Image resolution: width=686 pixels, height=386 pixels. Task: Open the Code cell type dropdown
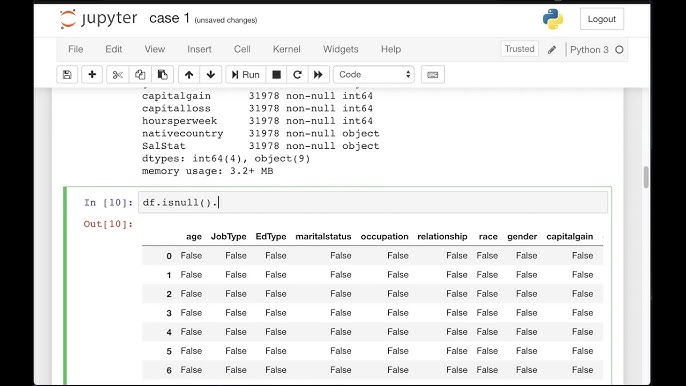click(x=374, y=74)
